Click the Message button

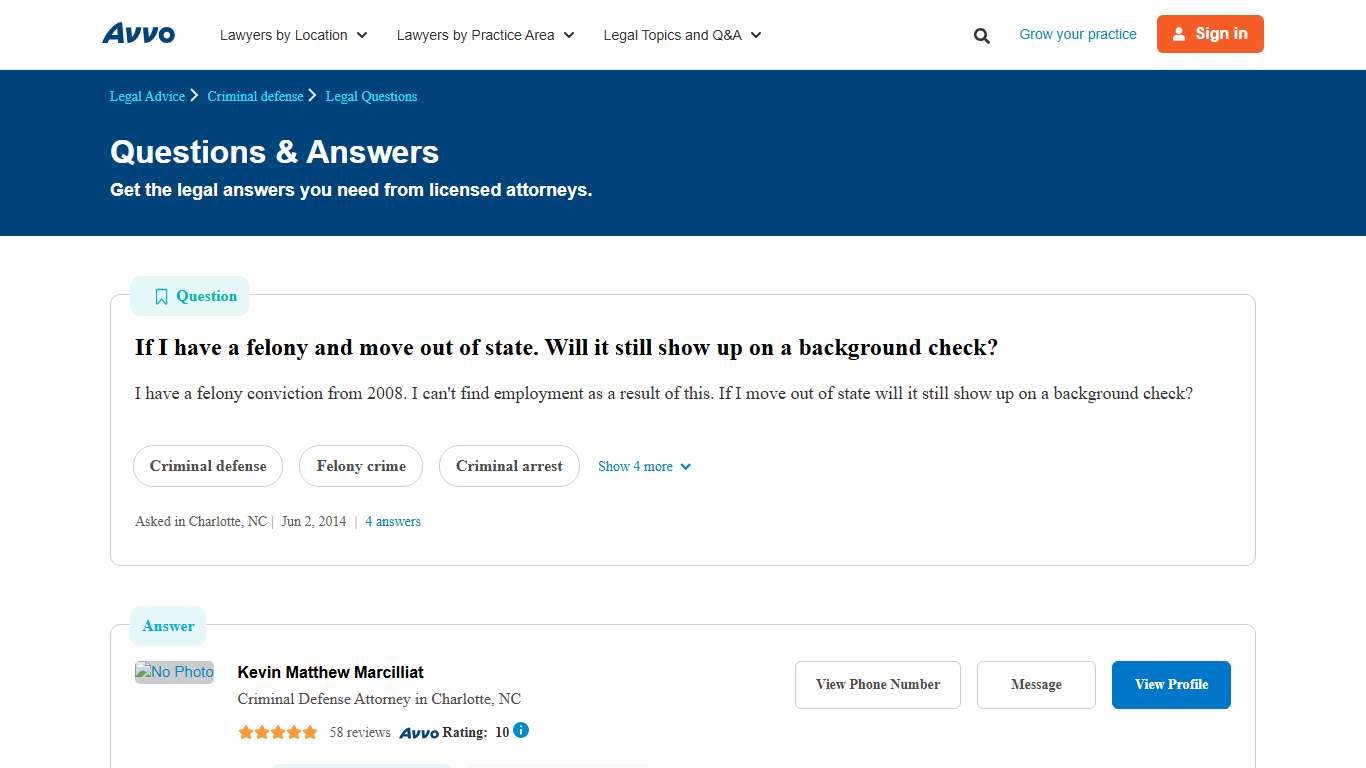[x=1036, y=684]
